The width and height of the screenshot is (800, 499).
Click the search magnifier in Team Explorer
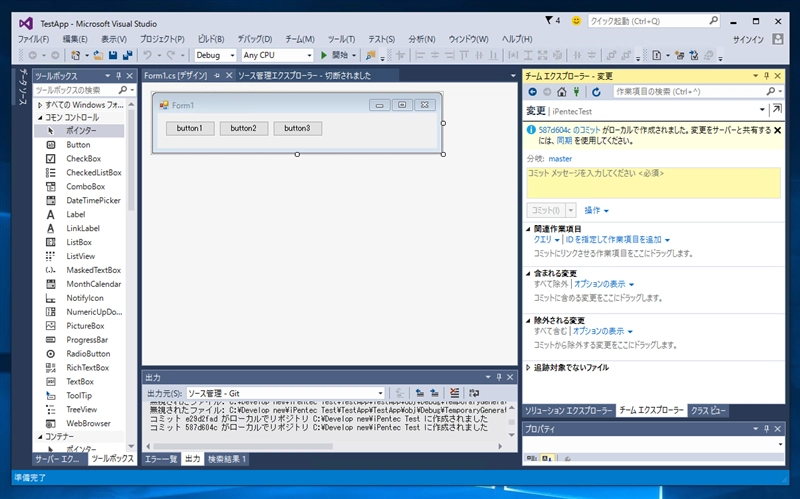770,91
